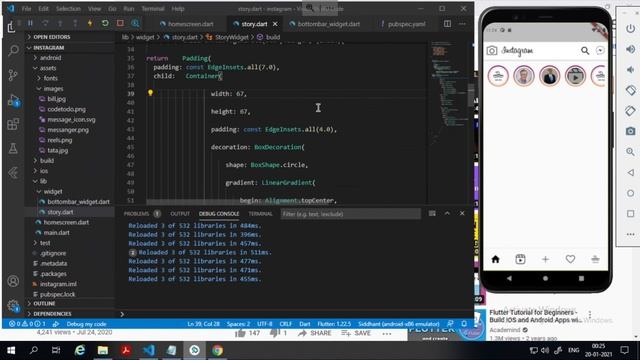The height and width of the screenshot is (360, 640).
Task: Raise emulator volume
Action: (630, 49)
